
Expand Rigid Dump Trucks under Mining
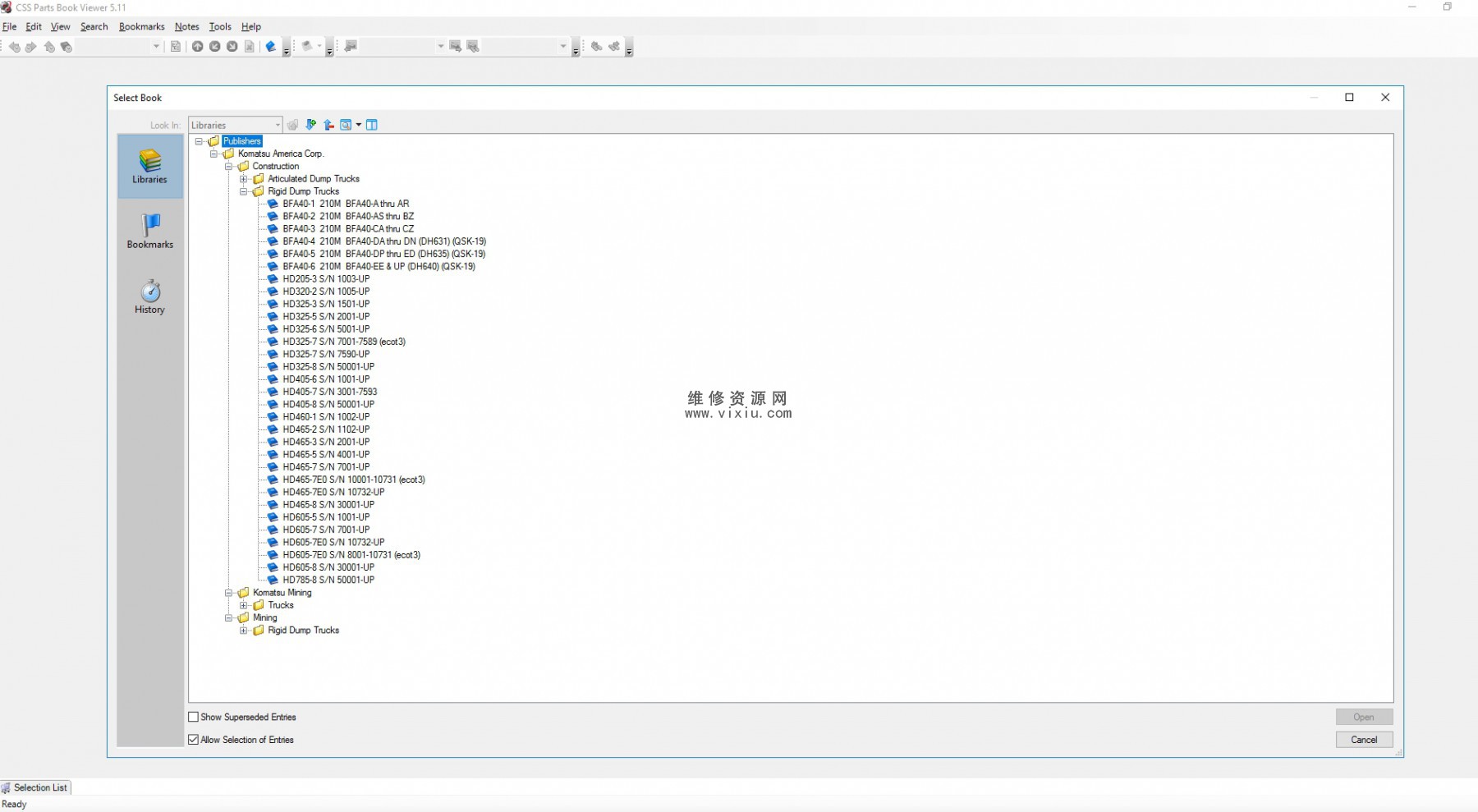pos(244,631)
